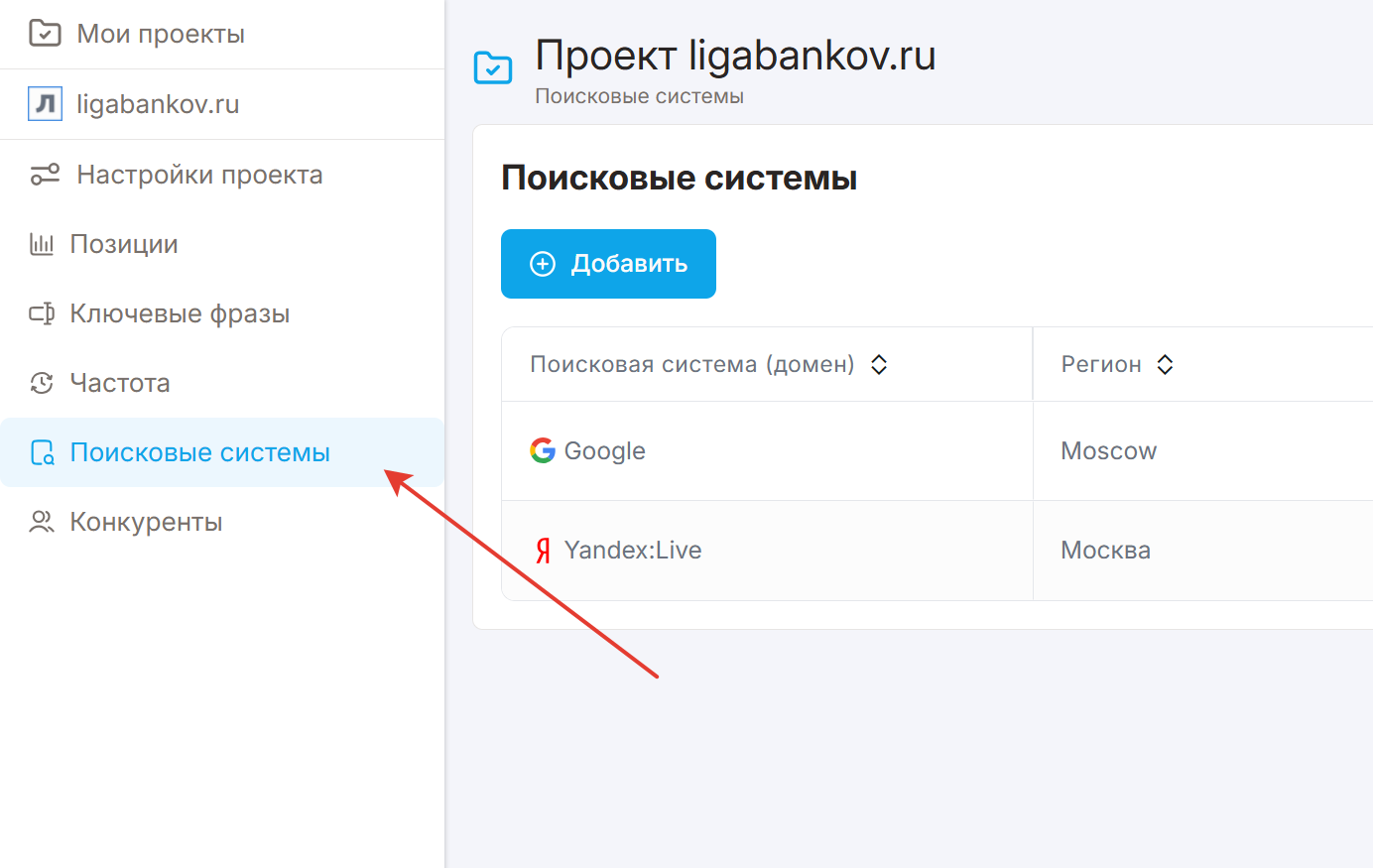Click the Yandex logo icon
Viewport: 1373px width, 868px height.
[544, 550]
